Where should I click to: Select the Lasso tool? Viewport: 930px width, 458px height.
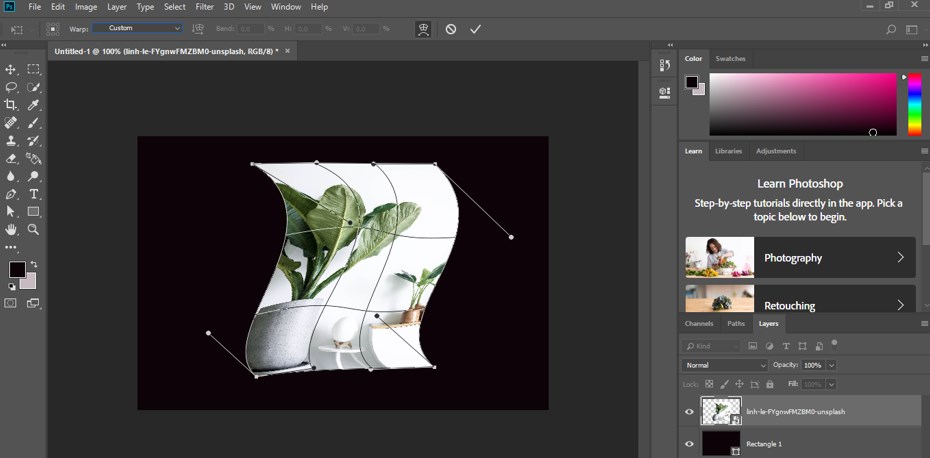[x=11, y=87]
